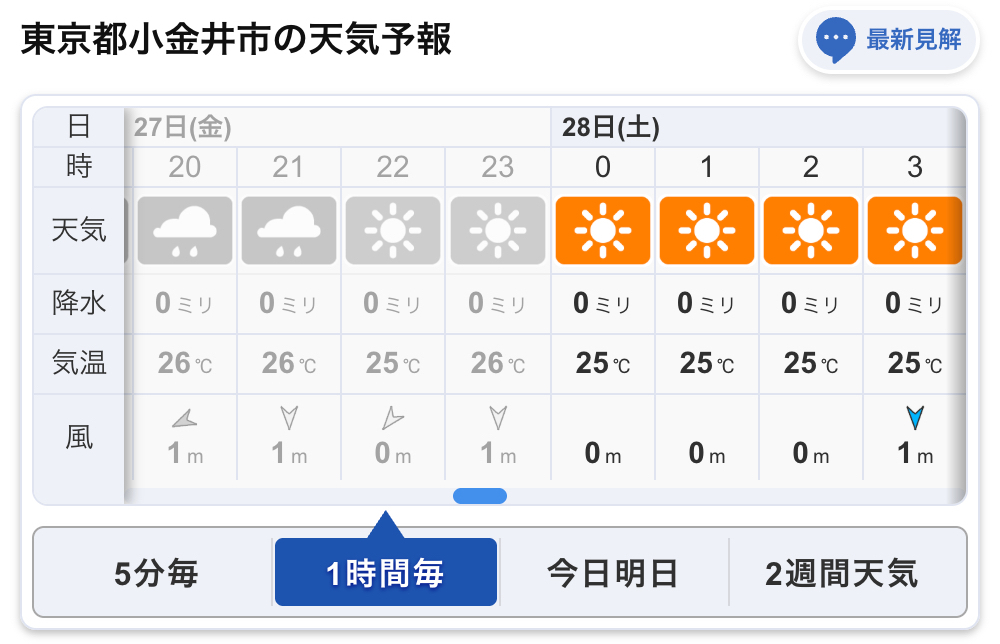Click the gray sun icon at 22時
1000x644 pixels.
(393, 230)
